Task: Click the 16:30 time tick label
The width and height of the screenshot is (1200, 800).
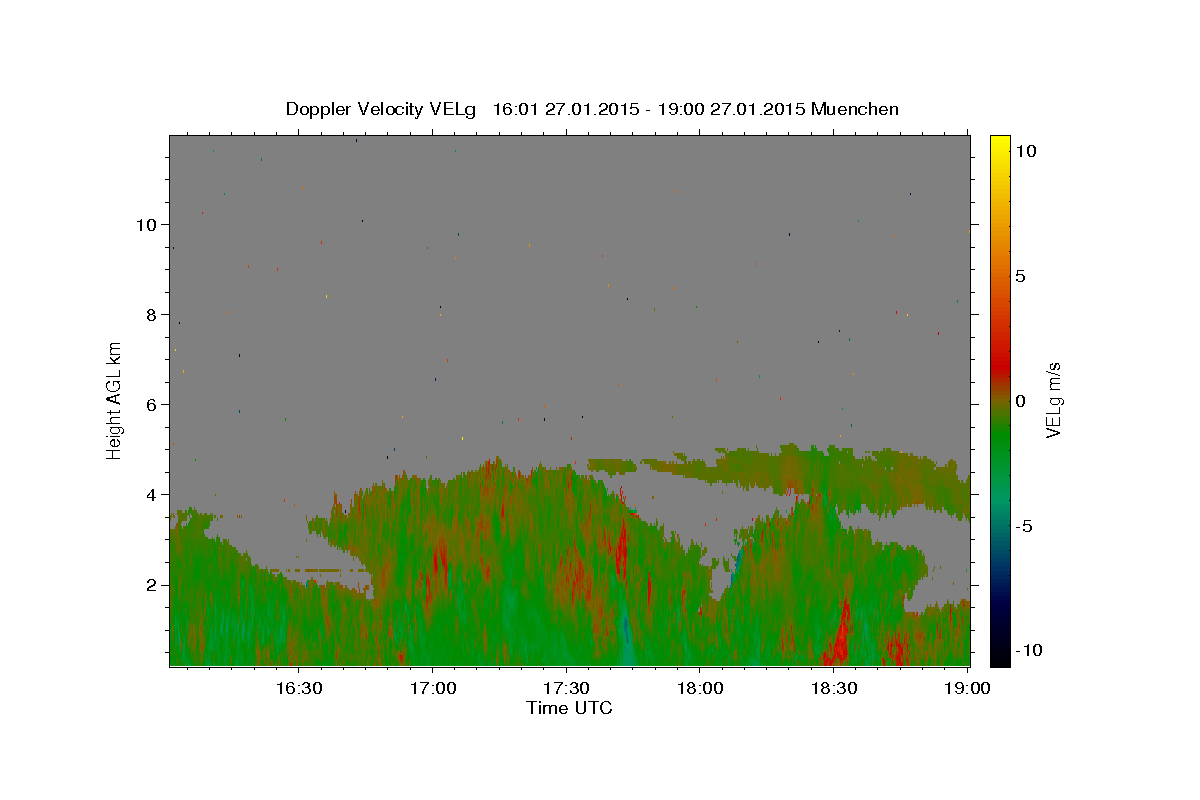Action: 298,689
